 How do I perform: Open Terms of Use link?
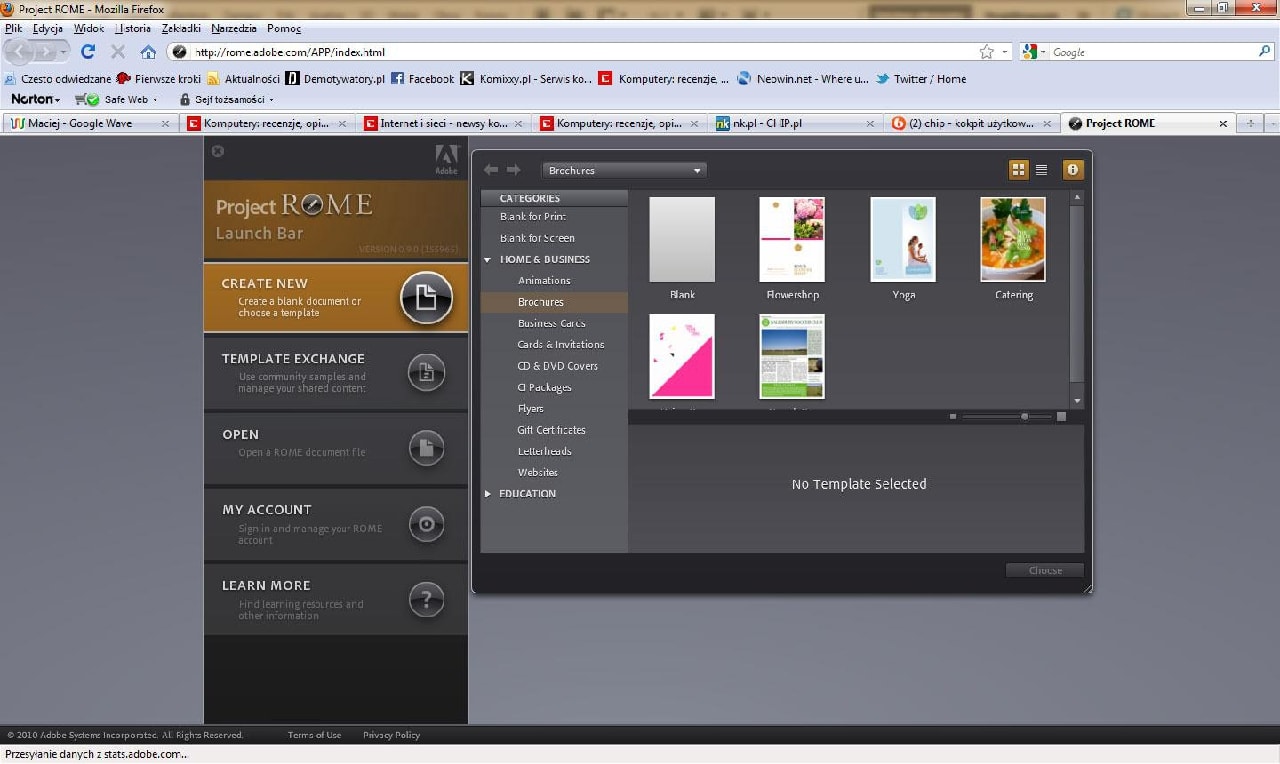click(314, 735)
